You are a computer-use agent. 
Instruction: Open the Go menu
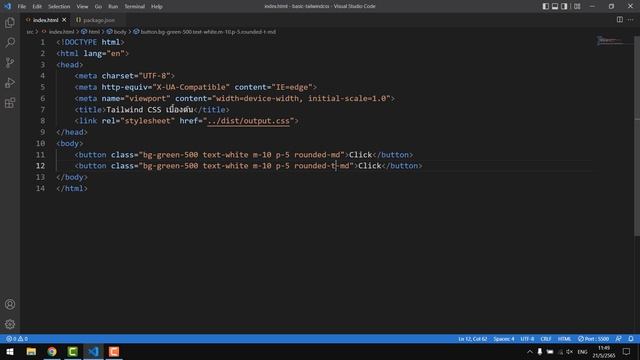click(98, 7)
